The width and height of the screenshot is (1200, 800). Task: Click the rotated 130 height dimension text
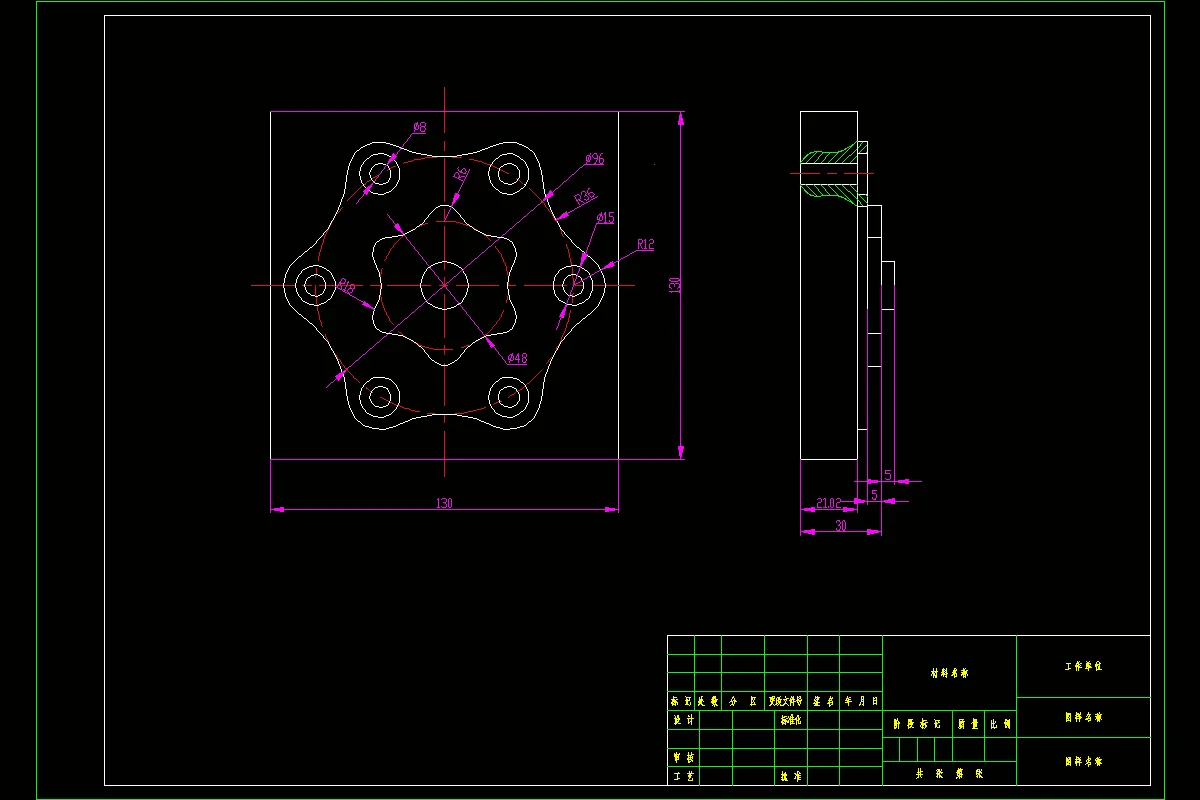click(674, 285)
